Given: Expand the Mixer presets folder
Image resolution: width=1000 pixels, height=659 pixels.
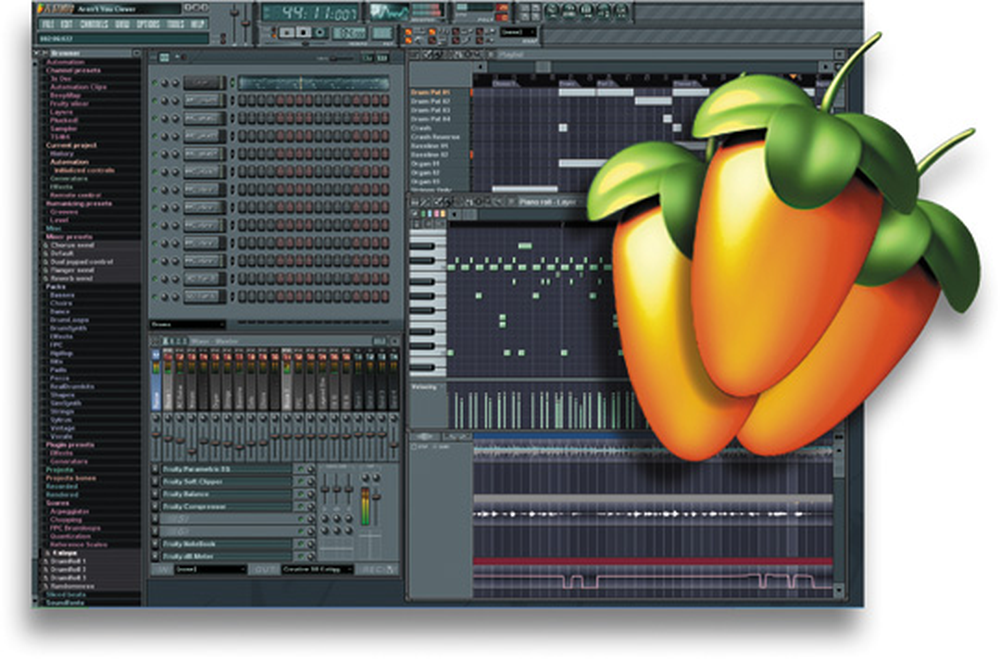Looking at the screenshot, I should pos(69,237).
